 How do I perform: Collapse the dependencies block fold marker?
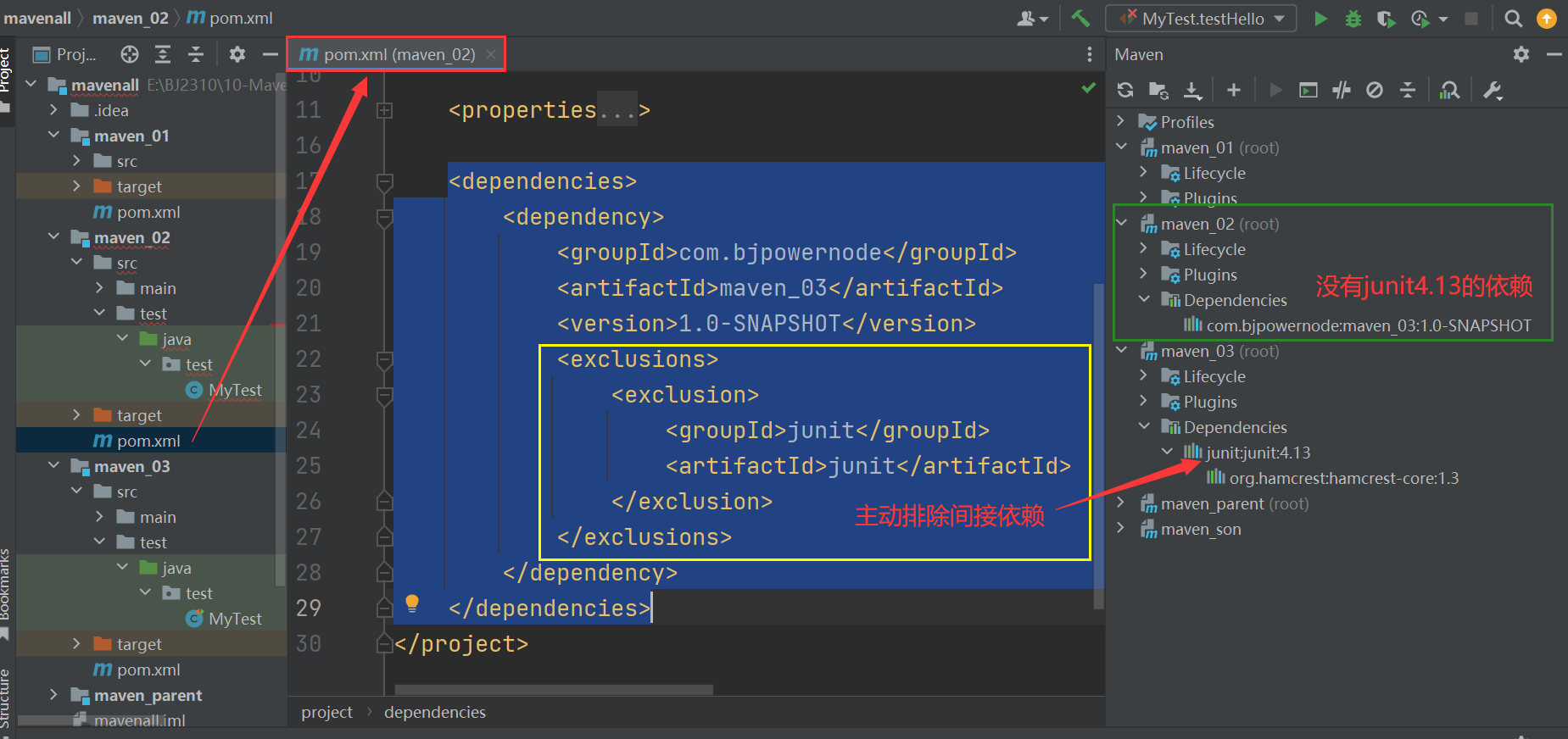coord(384,181)
